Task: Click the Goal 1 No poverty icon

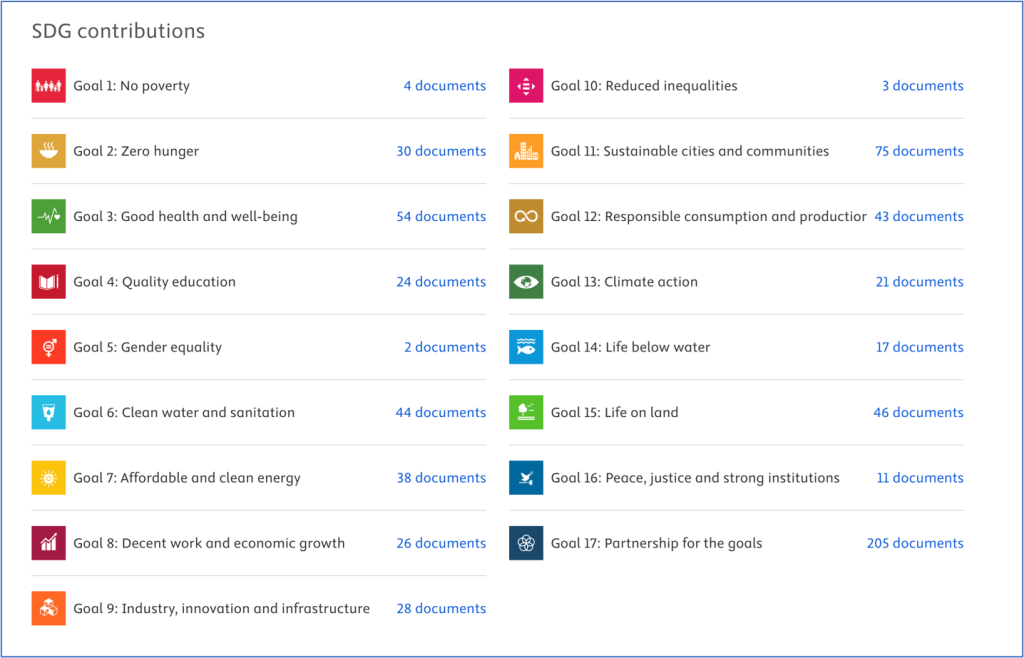Action: (x=48, y=86)
